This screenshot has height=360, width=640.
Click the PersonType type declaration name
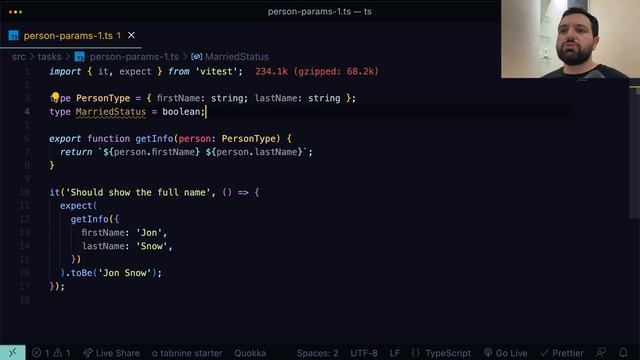pyautogui.click(x=103, y=98)
